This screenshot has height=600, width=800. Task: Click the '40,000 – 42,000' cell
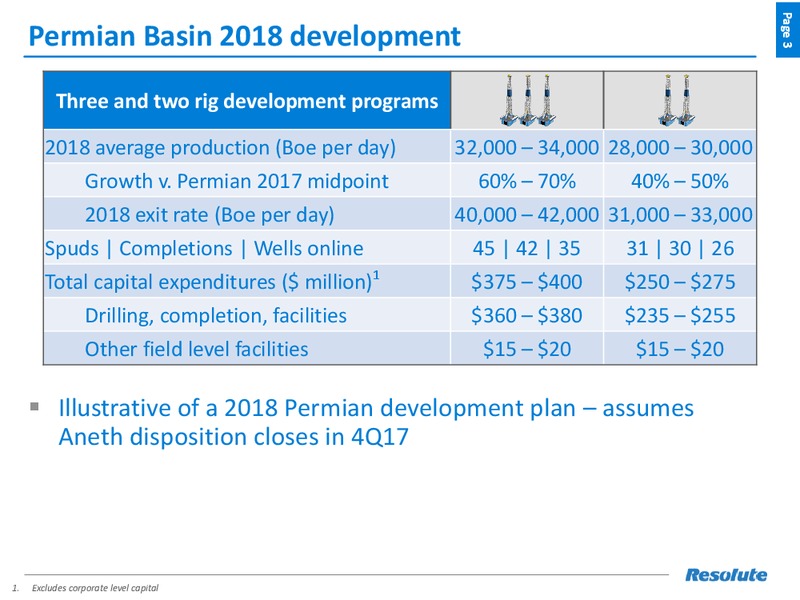(527, 215)
